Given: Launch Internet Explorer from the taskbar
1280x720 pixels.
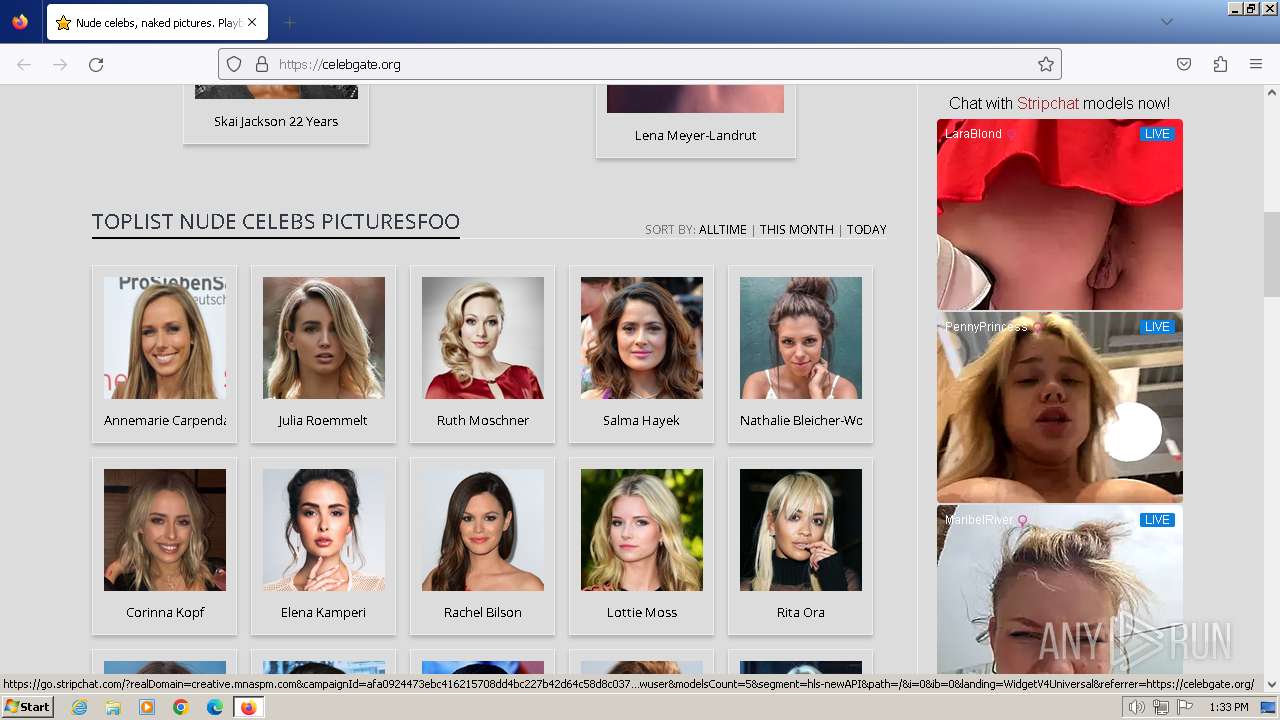Looking at the screenshot, I should point(80,707).
